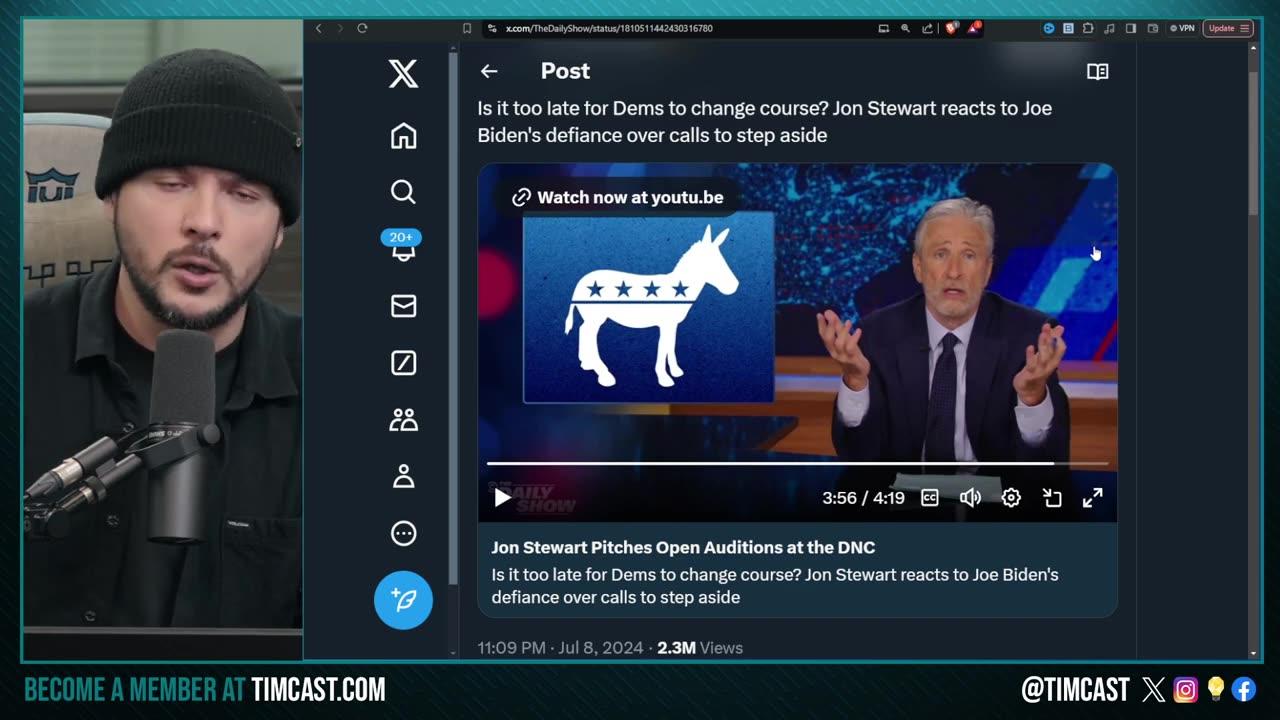
Task: Focus the x.com address bar
Action: pos(609,28)
